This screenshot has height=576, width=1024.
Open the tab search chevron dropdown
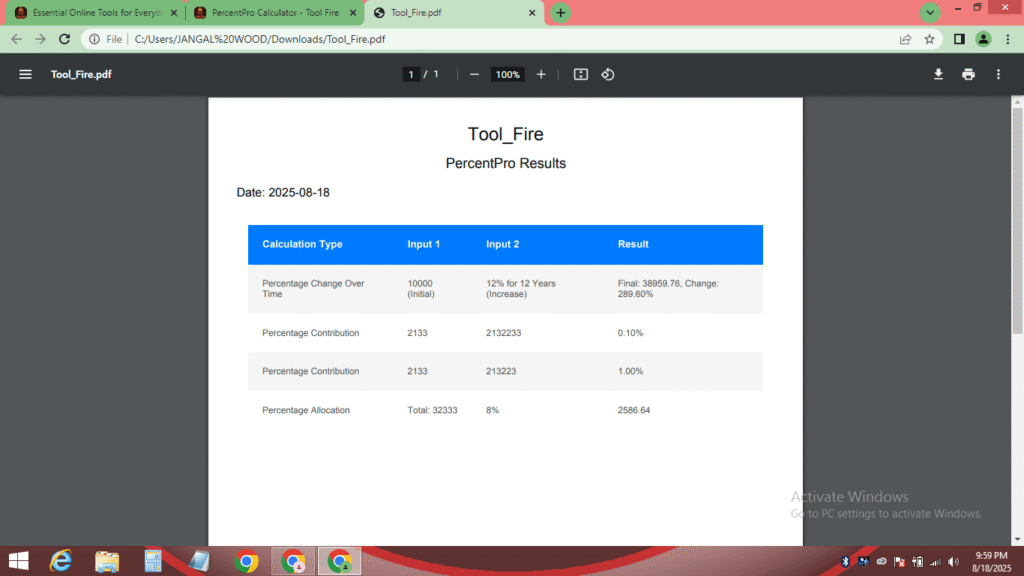(929, 12)
